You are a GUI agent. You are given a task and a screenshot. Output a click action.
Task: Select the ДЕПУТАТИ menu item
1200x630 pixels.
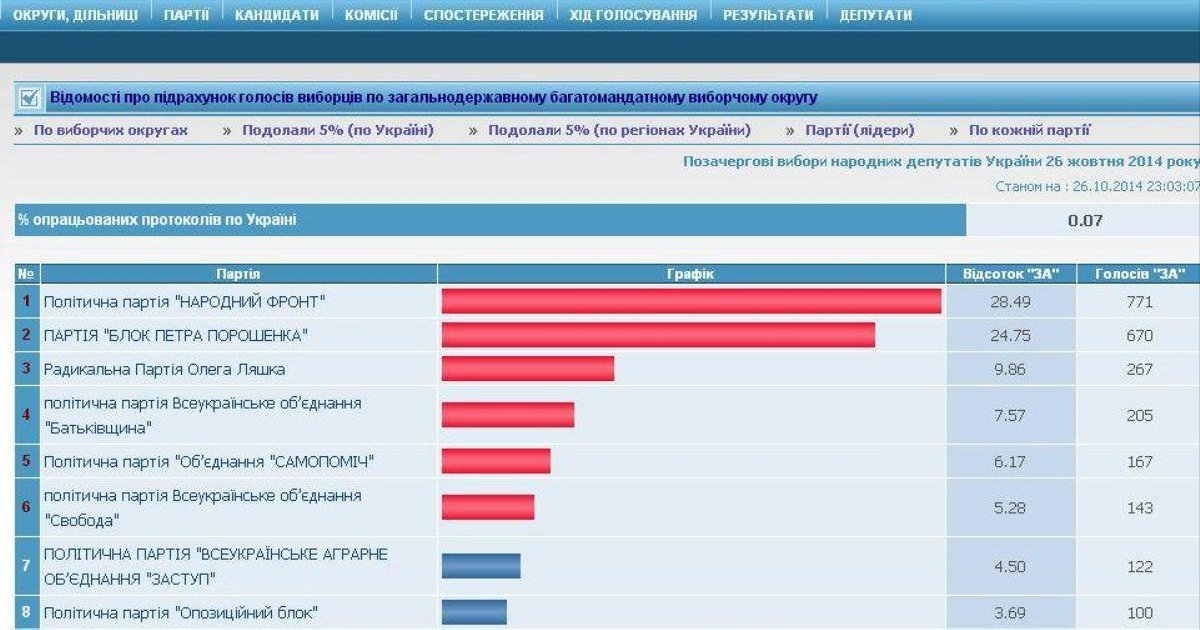[x=875, y=15]
